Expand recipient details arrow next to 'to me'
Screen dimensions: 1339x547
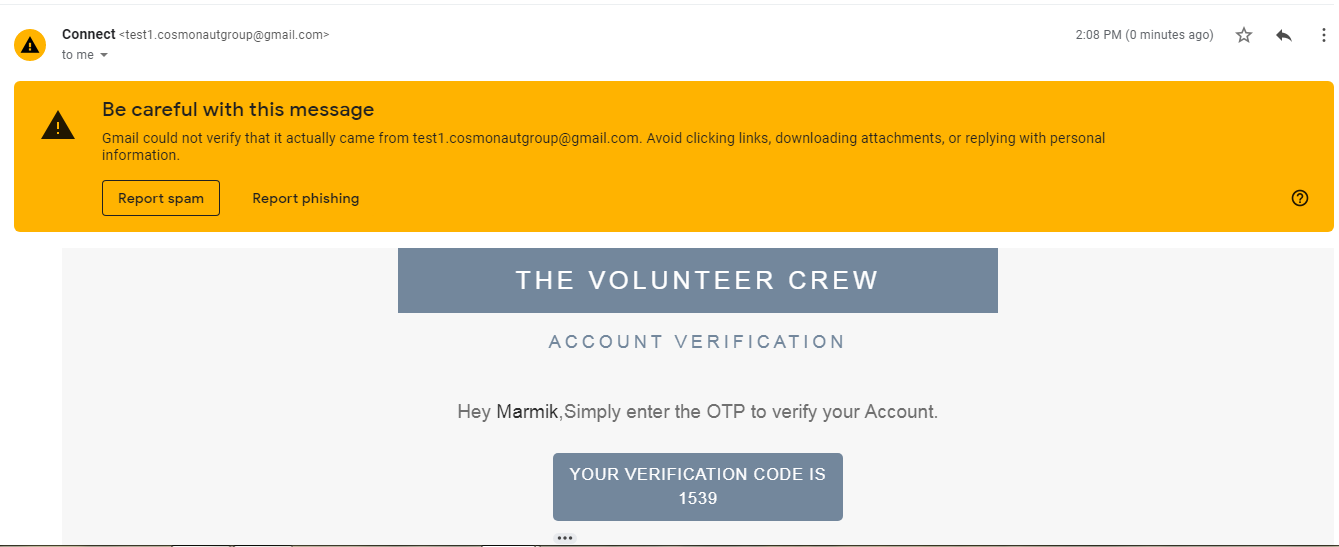(104, 56)
